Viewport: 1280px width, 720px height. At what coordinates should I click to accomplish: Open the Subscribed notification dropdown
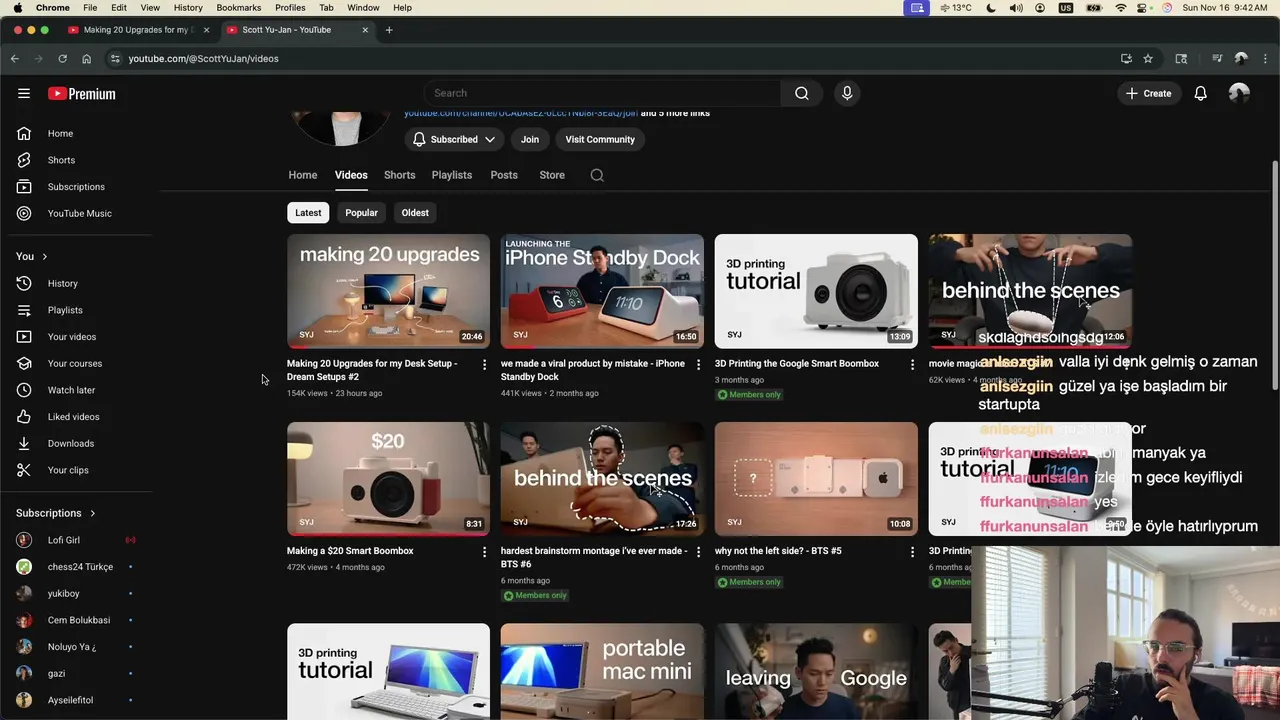(x=454, y=140)
